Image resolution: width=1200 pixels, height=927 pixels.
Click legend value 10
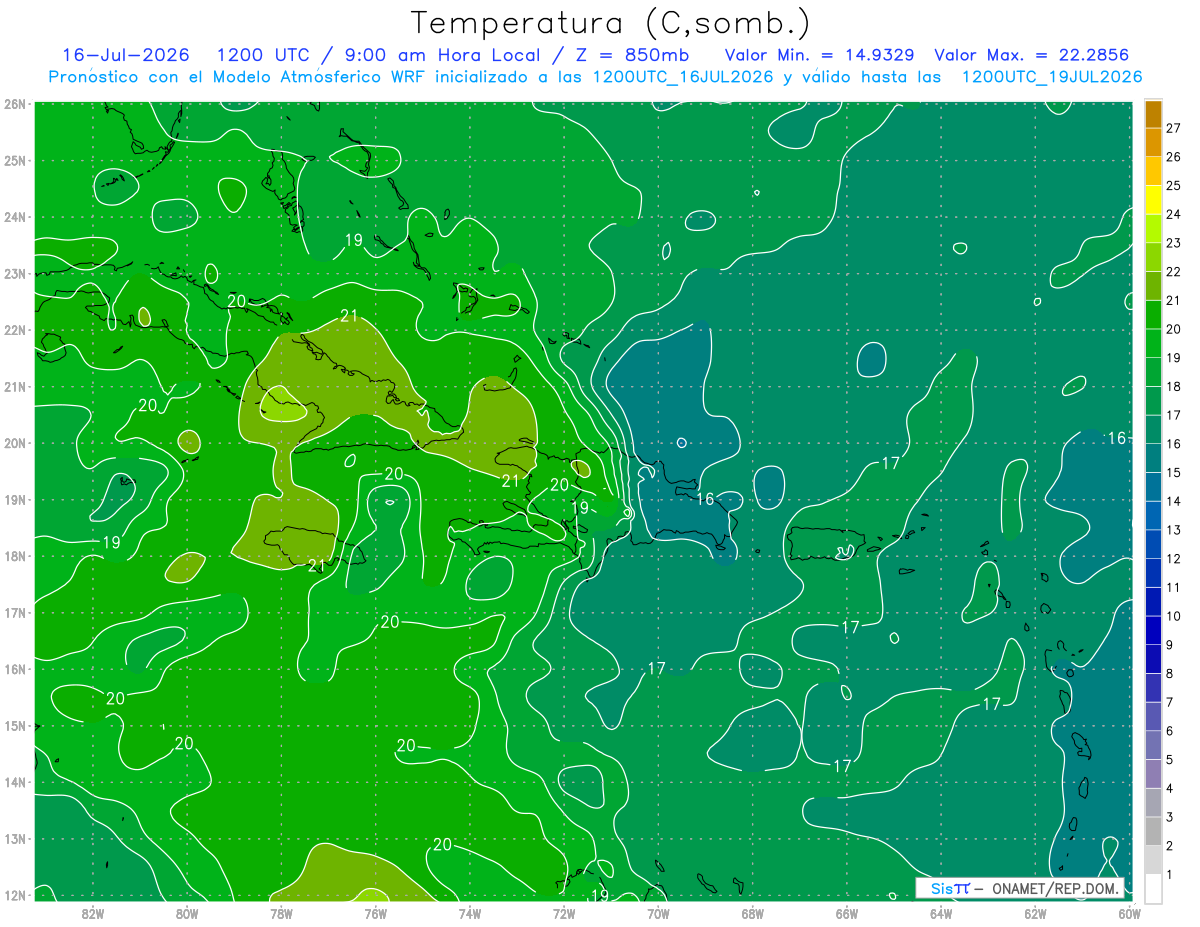[1174, 616]
